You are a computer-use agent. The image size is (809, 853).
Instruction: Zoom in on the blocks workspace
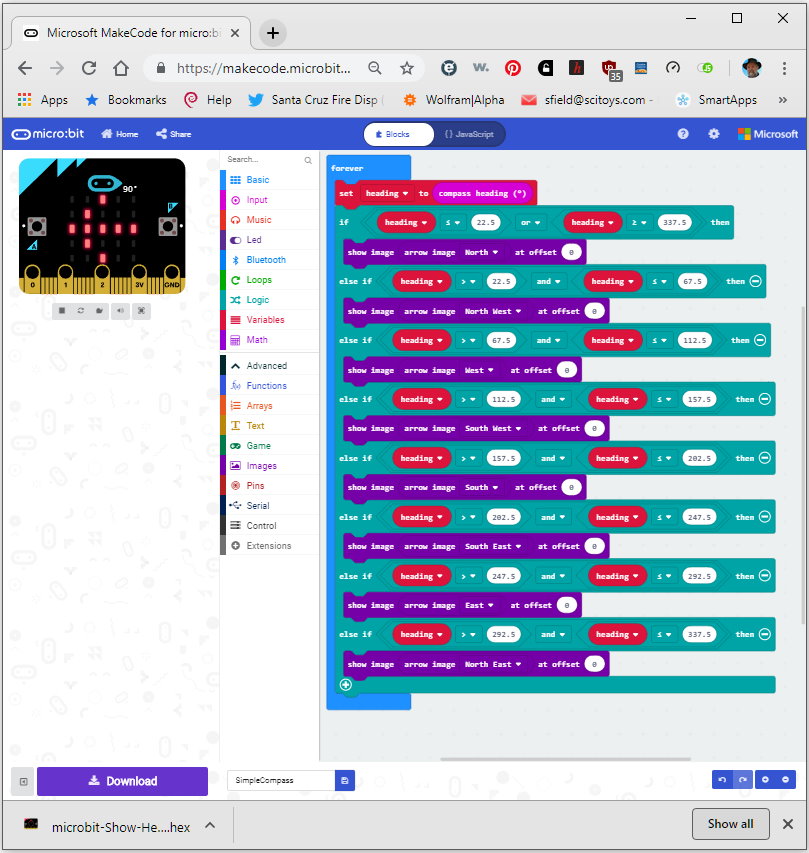[x=765, y=780]
